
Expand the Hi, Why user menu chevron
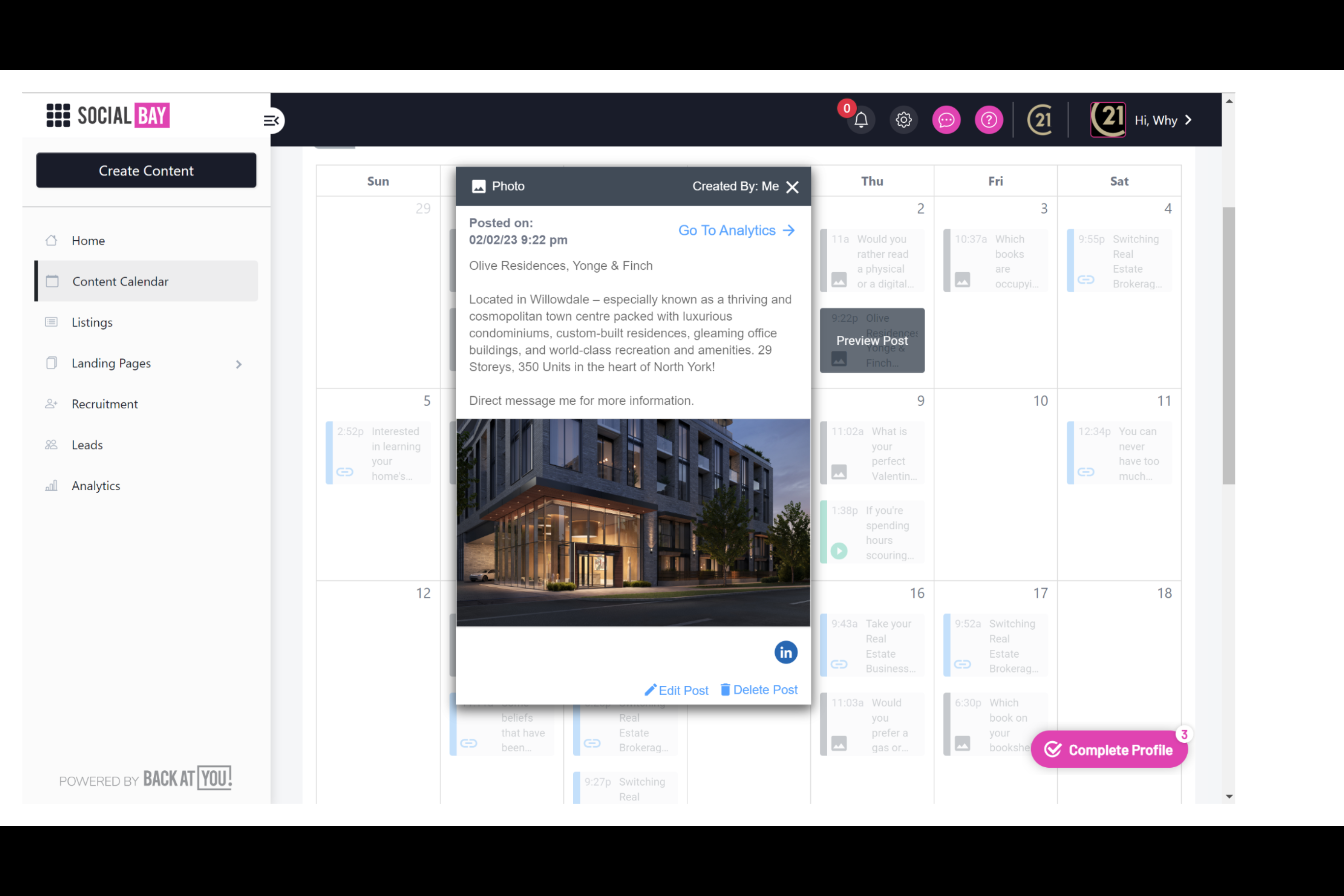click(1189, 120)
